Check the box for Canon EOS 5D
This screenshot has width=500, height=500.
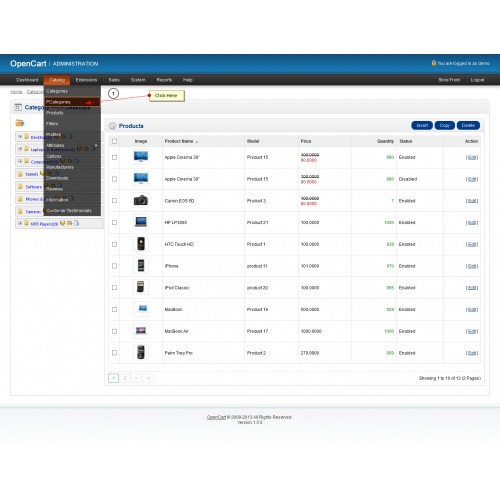[114, 201]
